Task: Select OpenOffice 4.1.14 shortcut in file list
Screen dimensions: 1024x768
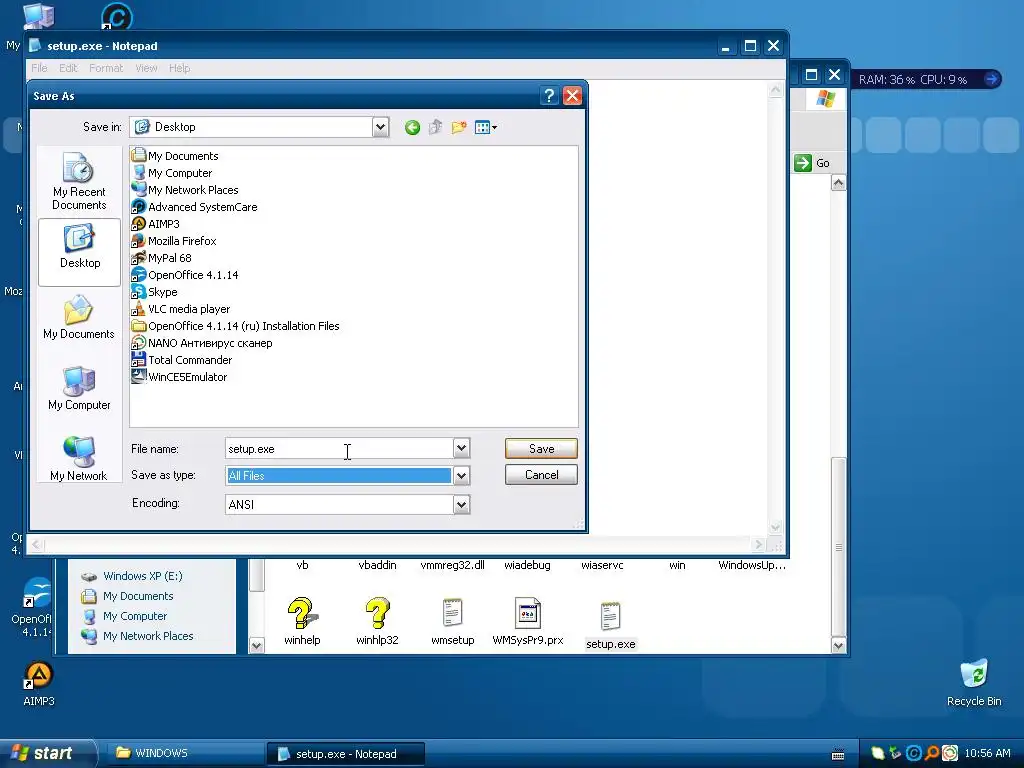Action: click(x=185, y=274)
